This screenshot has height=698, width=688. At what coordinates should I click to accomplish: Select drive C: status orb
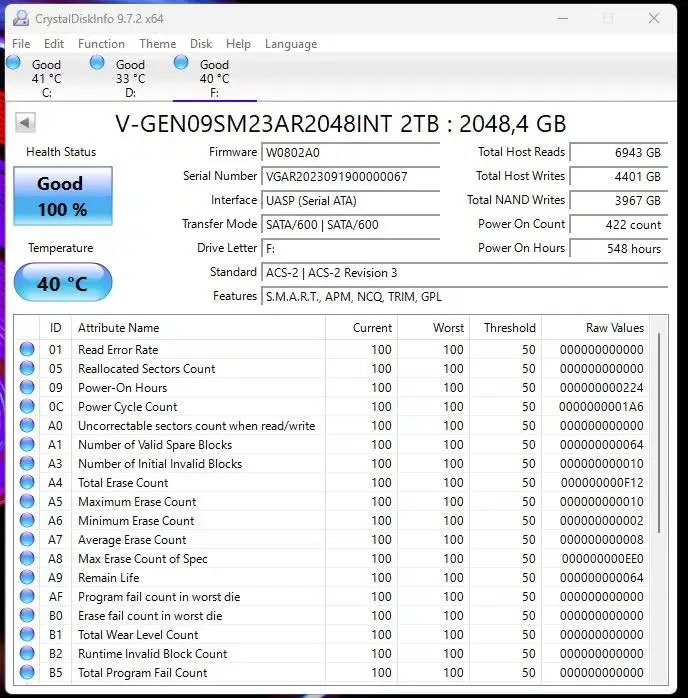pos(14,63)
